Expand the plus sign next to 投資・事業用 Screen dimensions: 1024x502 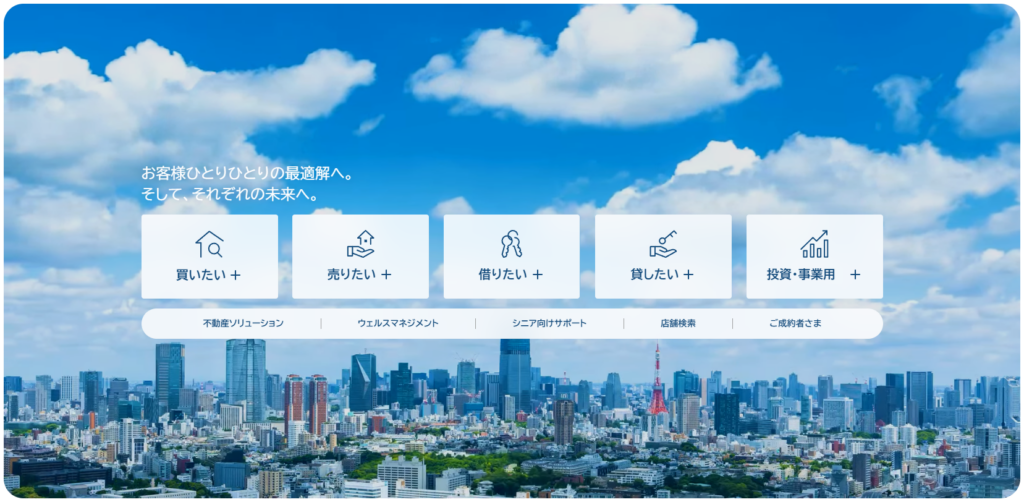pyautogui.click(x=855, y=274)
